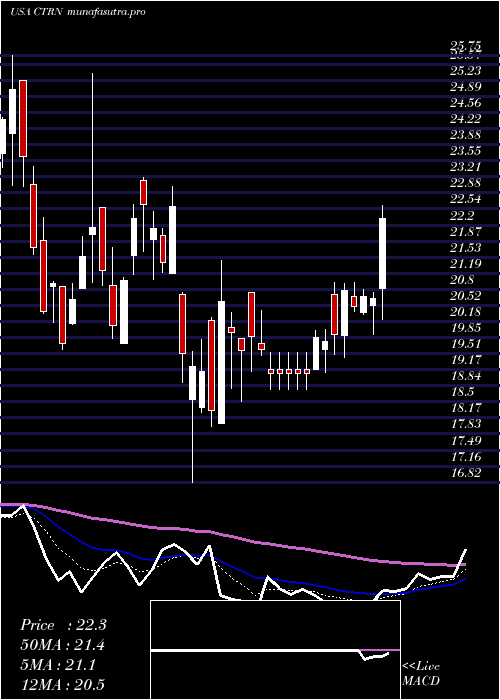
Task: Click the 20.52 price axis label
Action: (466, 296)
